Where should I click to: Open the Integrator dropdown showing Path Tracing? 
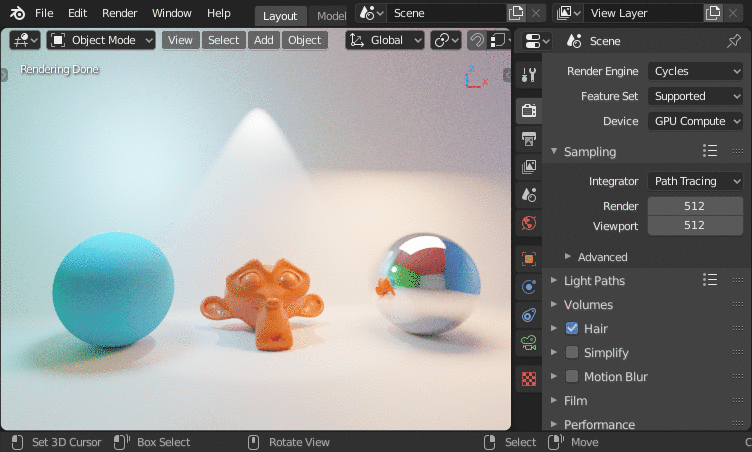point(695,181)
